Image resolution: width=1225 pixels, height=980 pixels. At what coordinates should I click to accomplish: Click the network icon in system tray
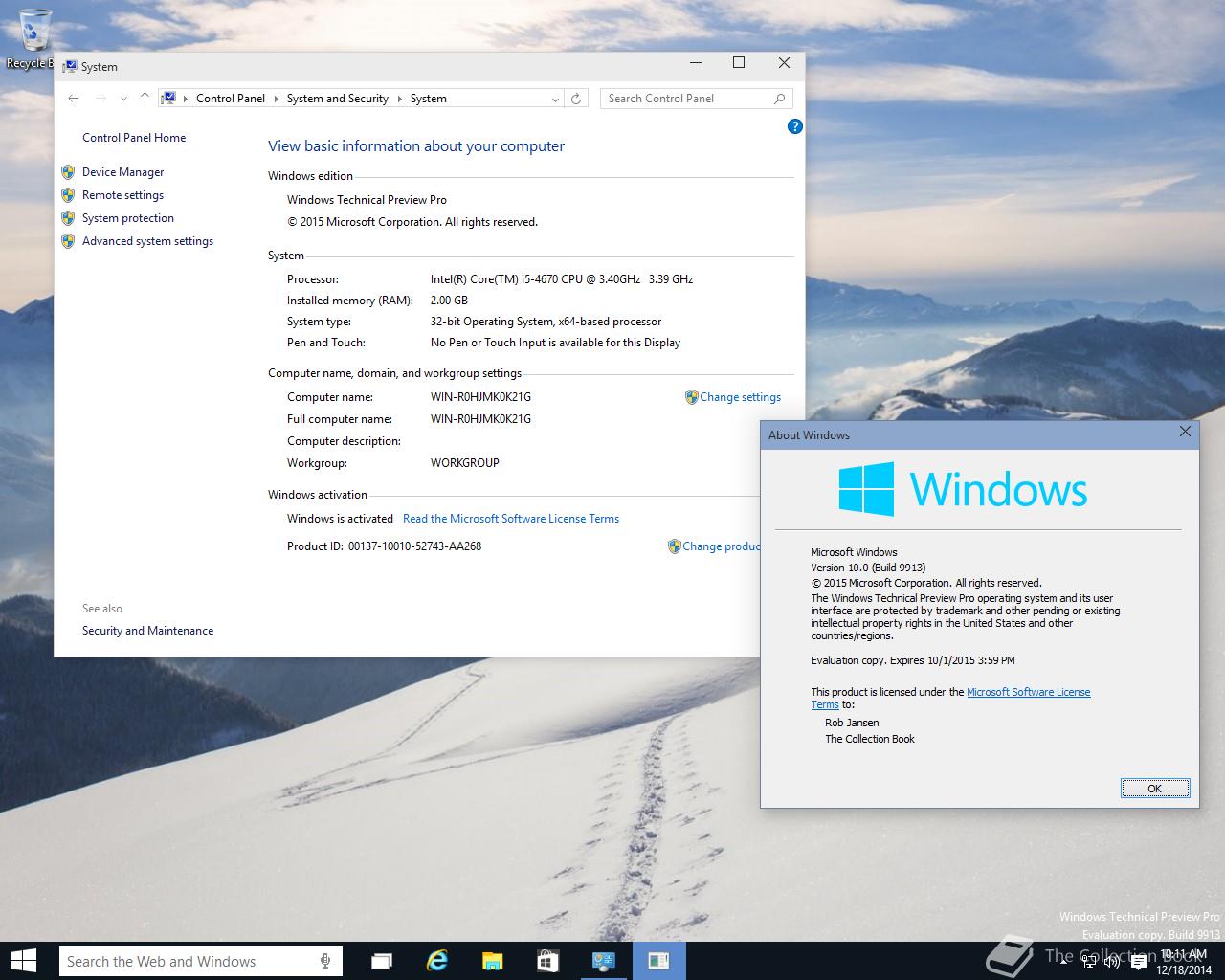[x=1089, y=962]
